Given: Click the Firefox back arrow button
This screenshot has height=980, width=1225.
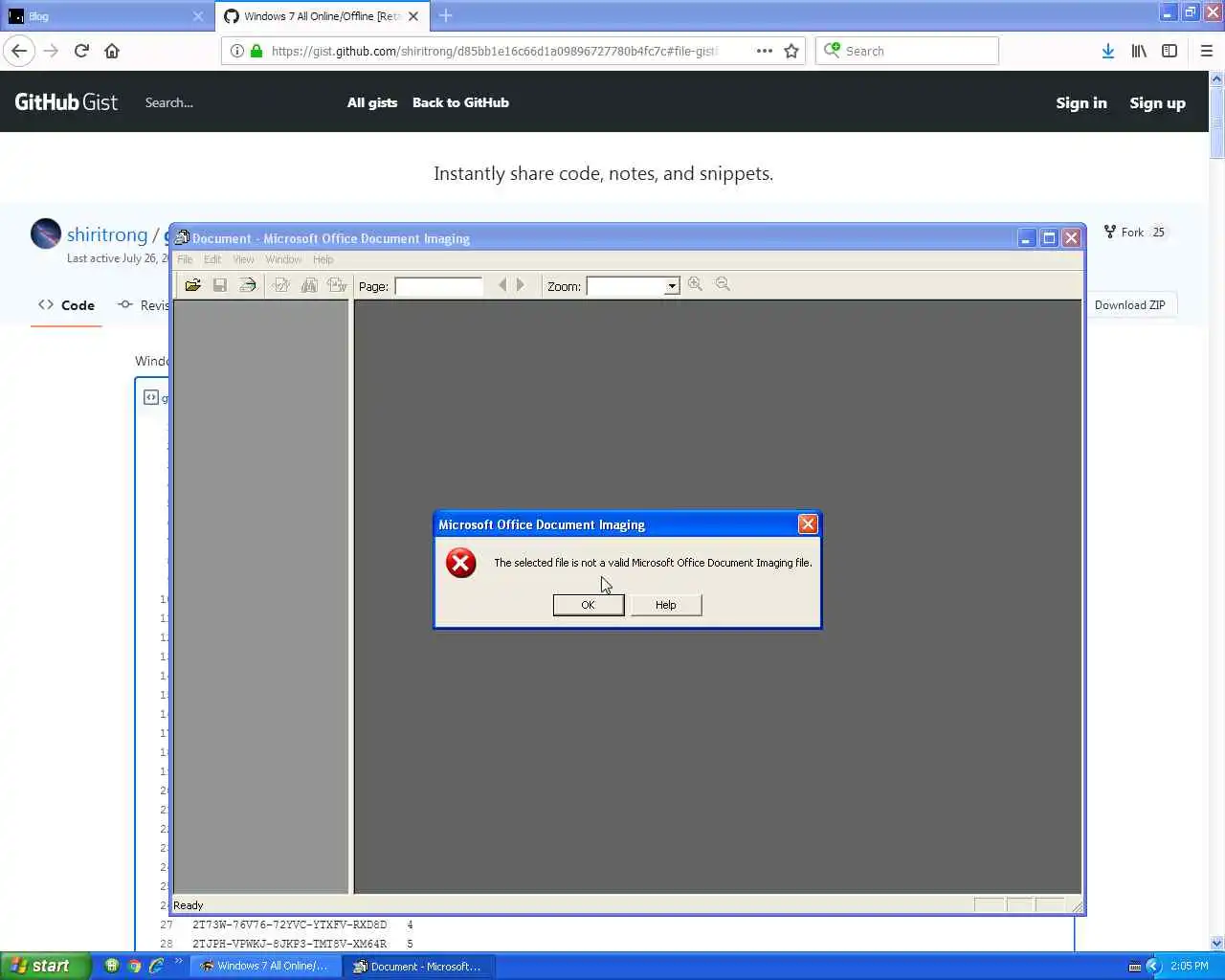Looking at the screenshot, I should pos(19,51).
